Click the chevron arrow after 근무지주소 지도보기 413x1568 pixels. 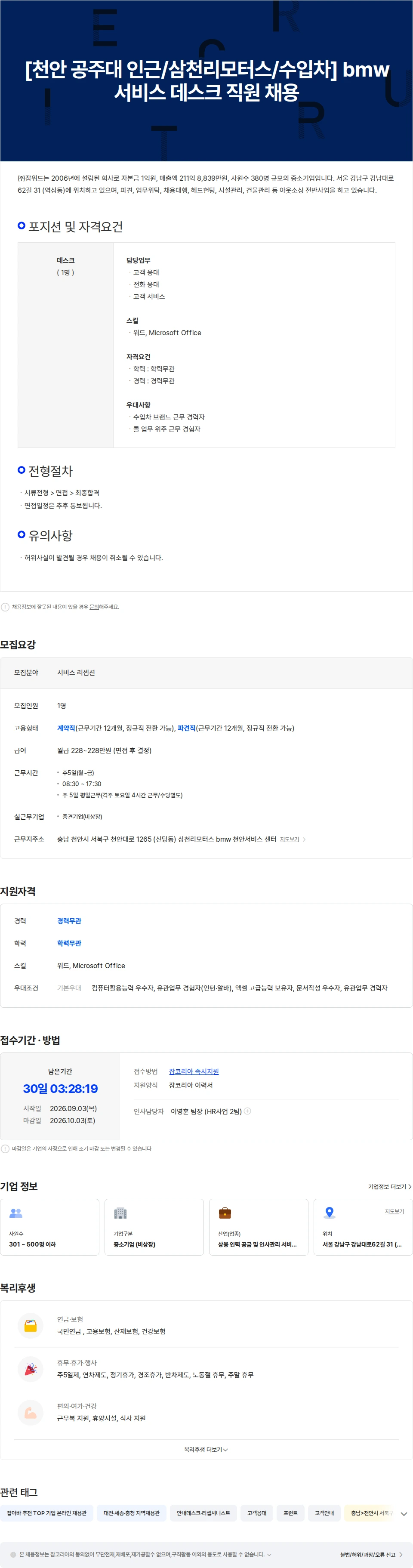304,840
